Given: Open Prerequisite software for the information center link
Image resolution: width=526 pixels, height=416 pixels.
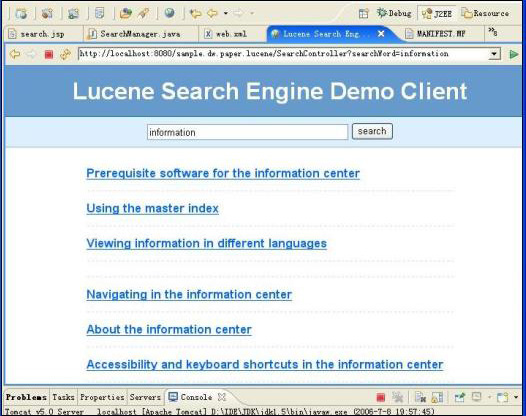Looking at the screenshot, I should click(223, 174).
